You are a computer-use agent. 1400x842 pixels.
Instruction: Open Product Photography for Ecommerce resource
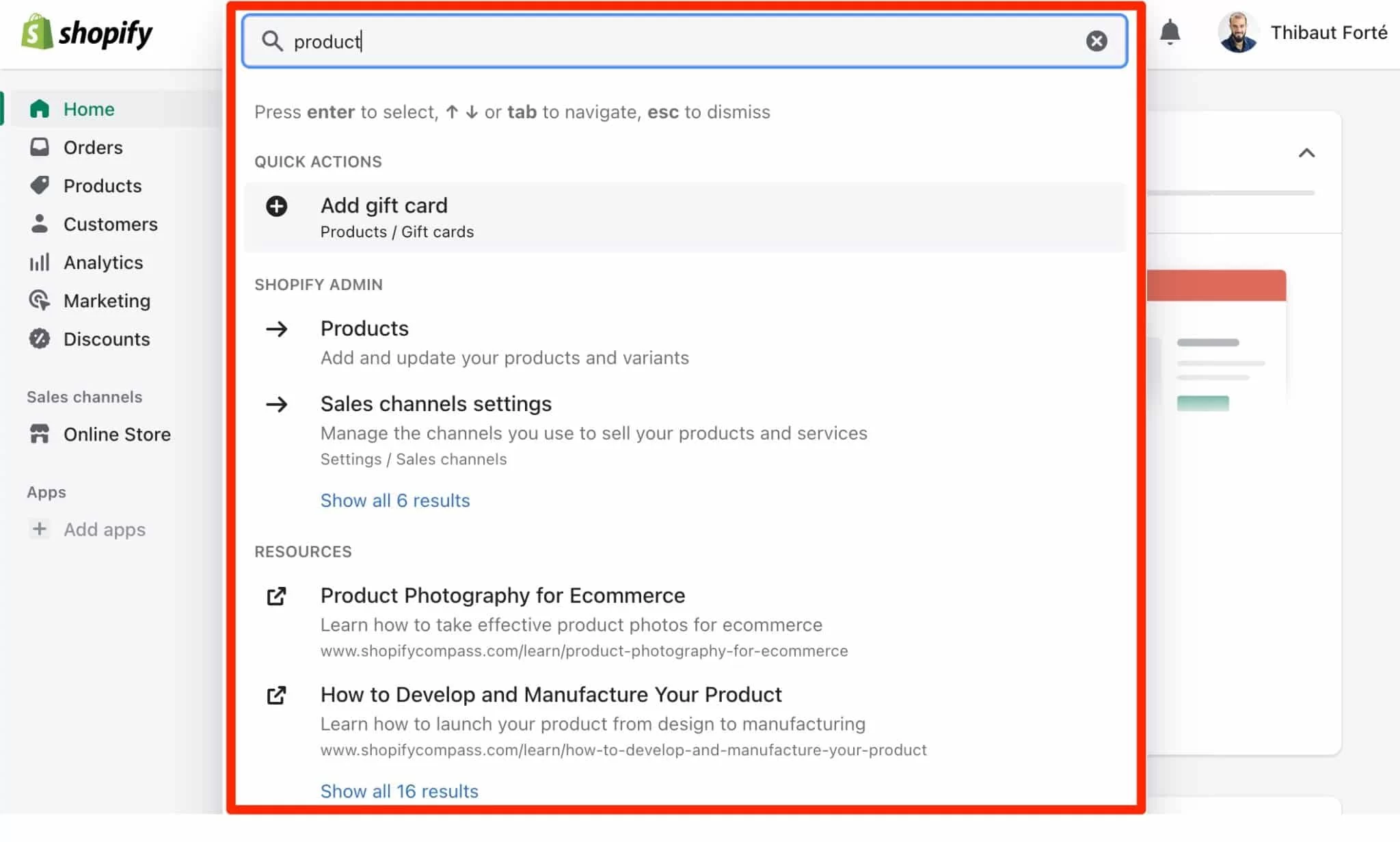pos(502,595)
